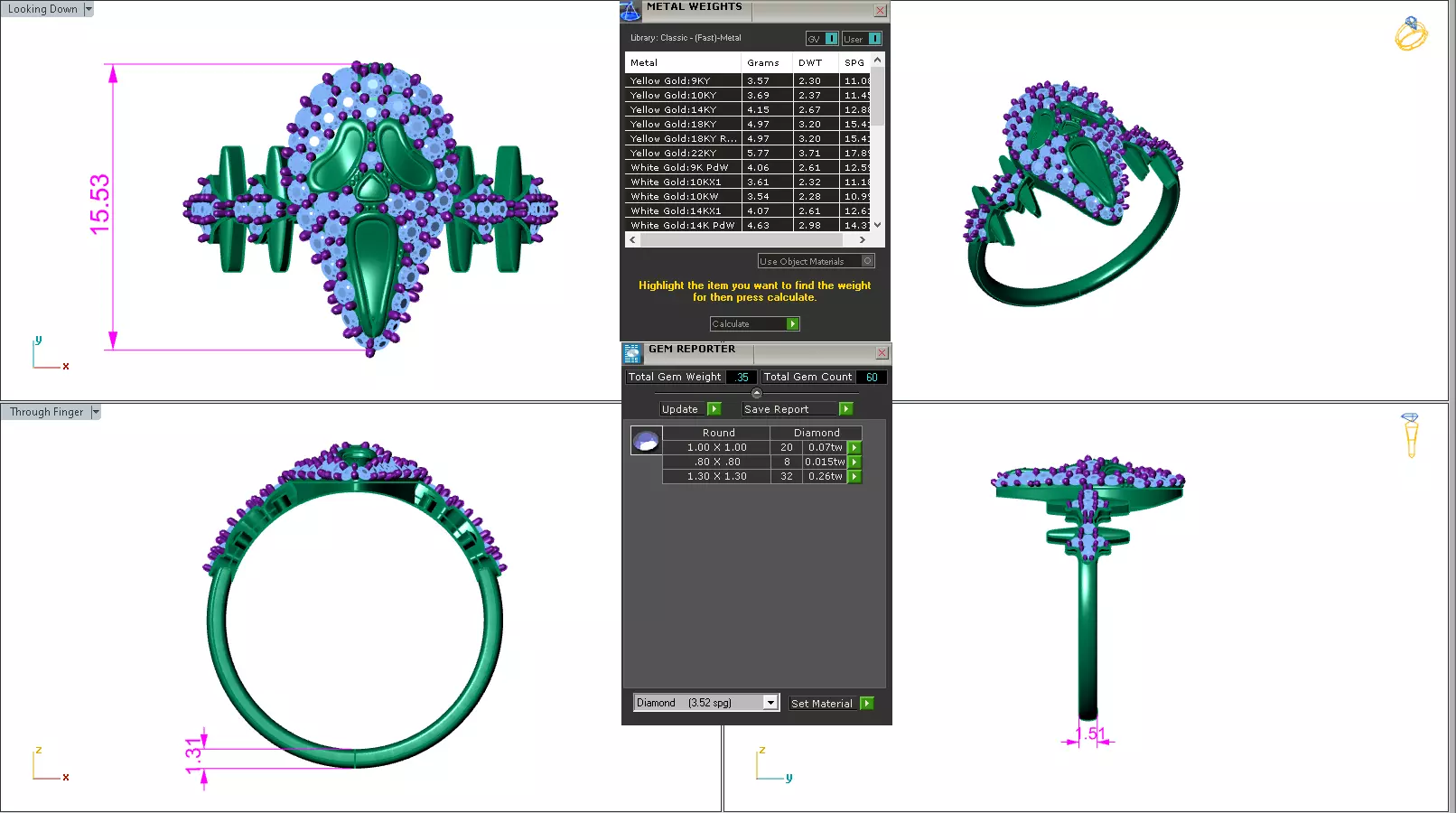Click green arrow for 0.07tw row
Screen dimensions: 1456x813
pyautogui.click(x=854, y=448)
